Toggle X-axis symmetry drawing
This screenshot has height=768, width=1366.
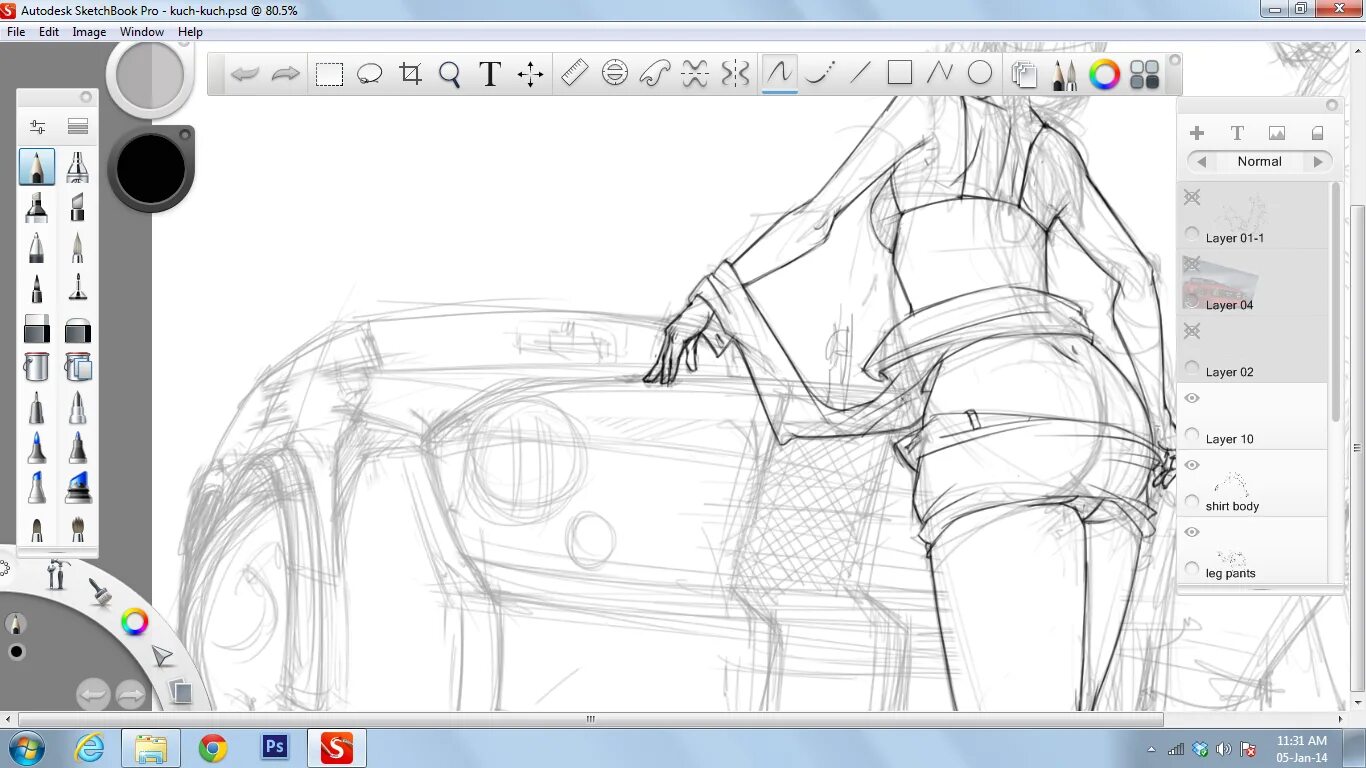pos(695,73)
